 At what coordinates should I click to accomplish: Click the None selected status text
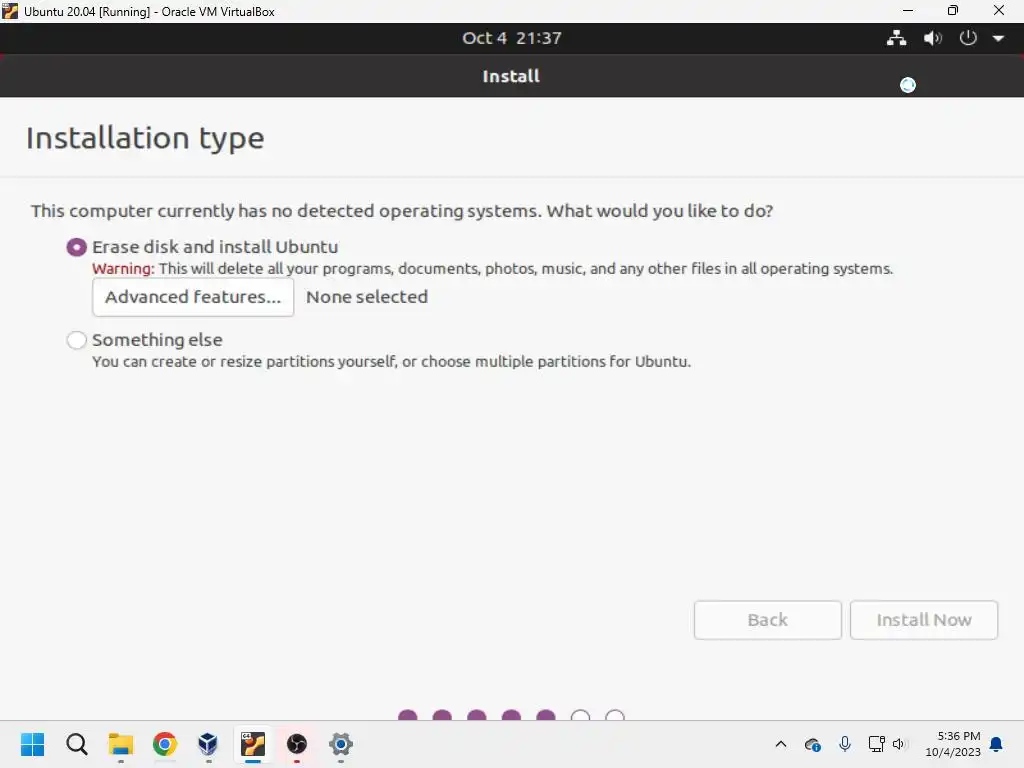click(x=367, y=297)
